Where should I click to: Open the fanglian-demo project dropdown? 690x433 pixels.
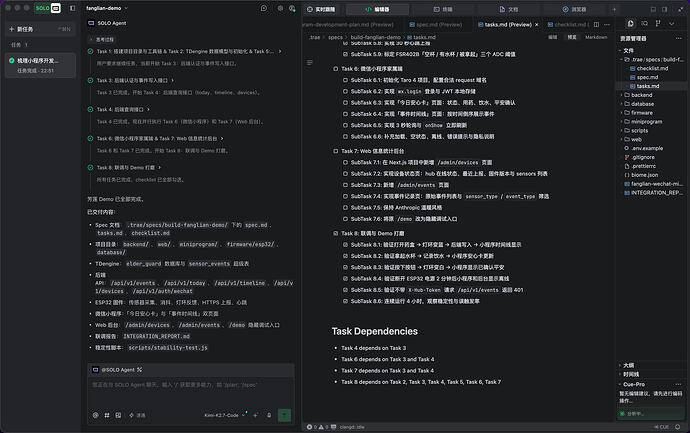point(107,8)
